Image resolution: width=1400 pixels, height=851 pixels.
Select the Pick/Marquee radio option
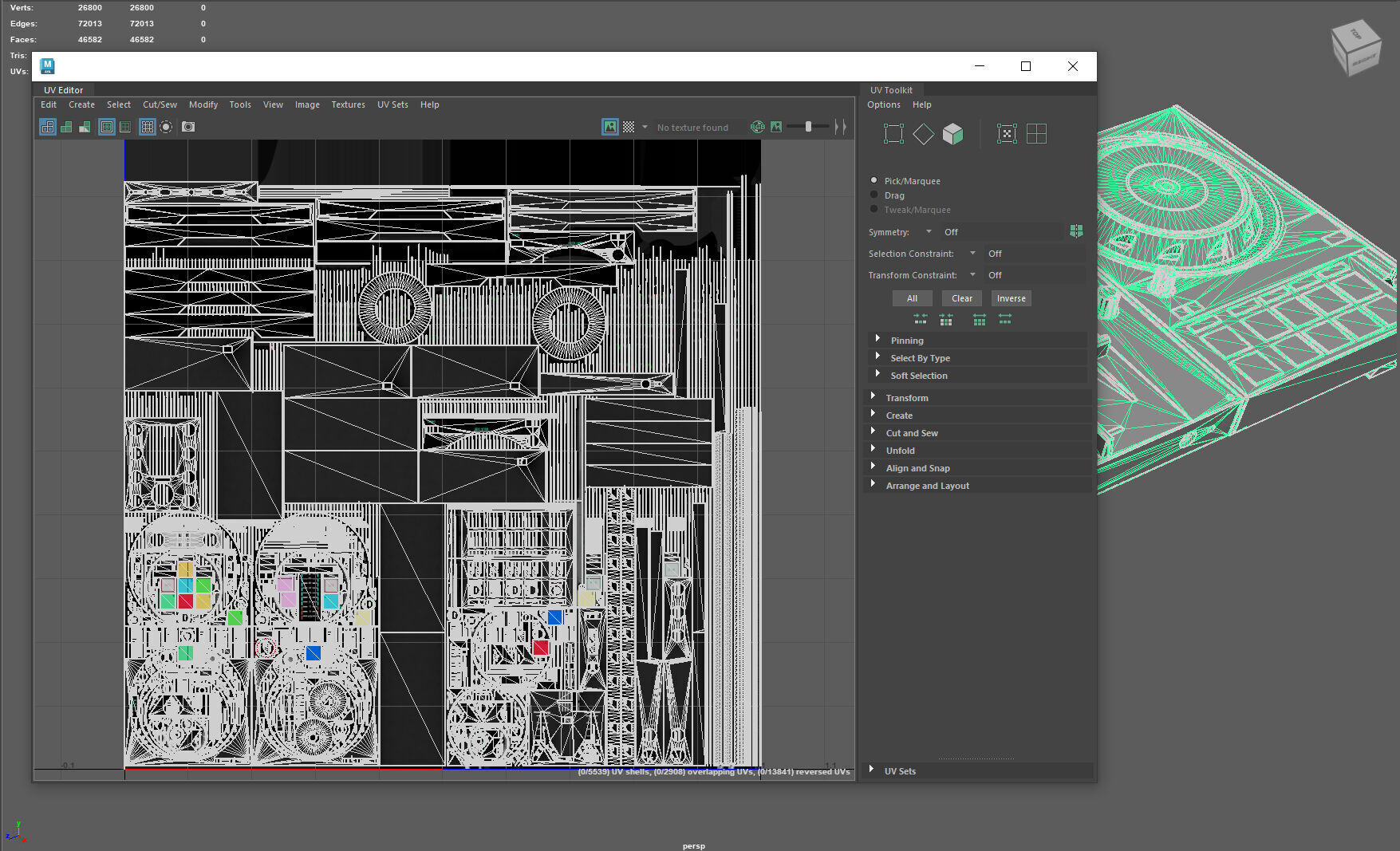(874, 181)
